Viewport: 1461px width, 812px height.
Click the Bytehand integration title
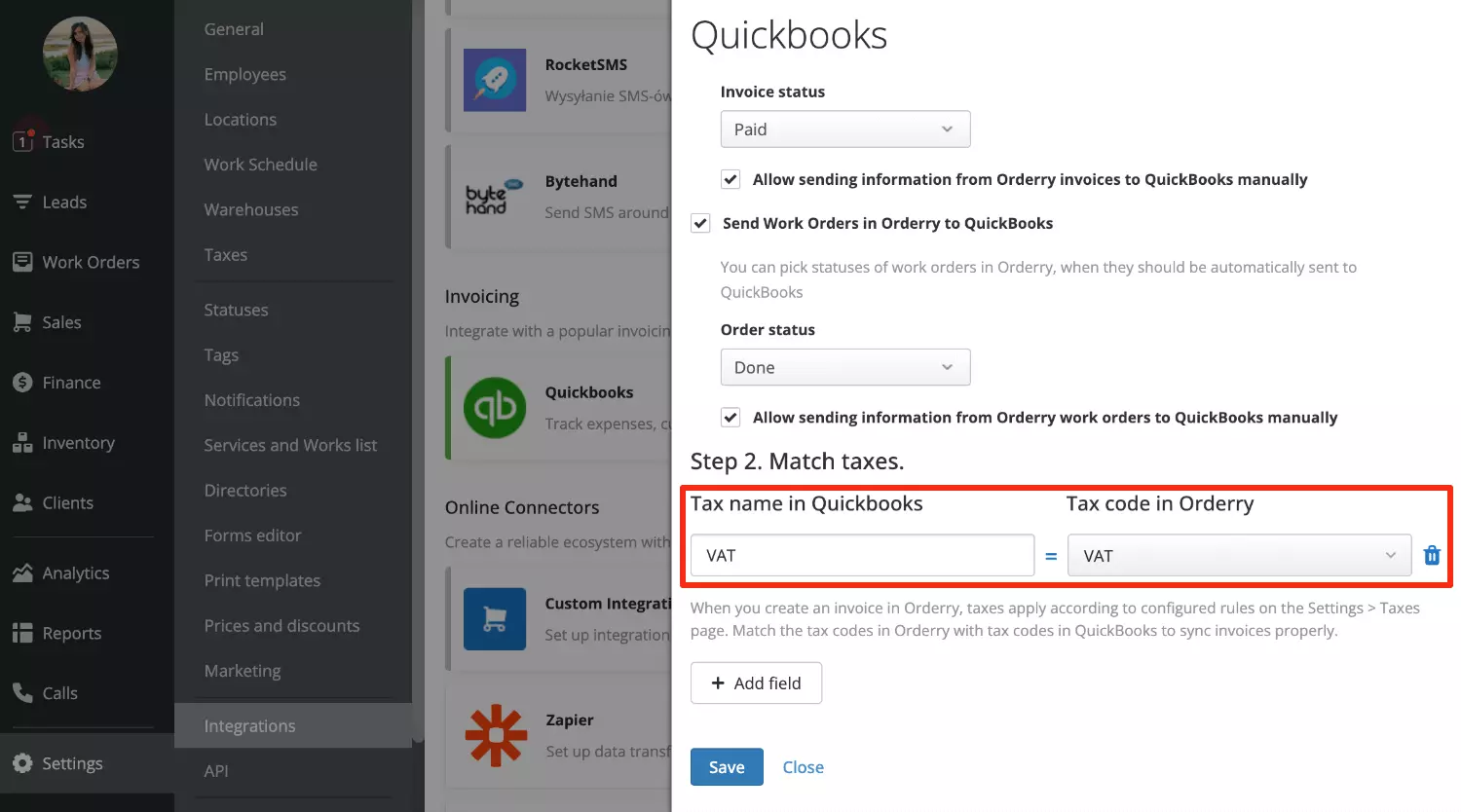[x=581, y=181]
